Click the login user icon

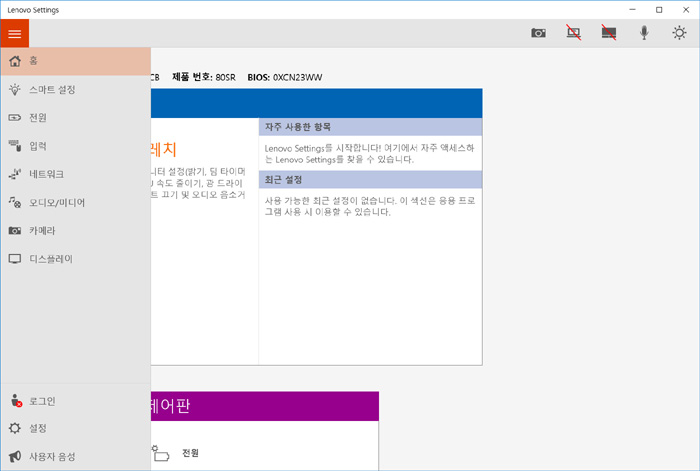click(x=16, y=401)
